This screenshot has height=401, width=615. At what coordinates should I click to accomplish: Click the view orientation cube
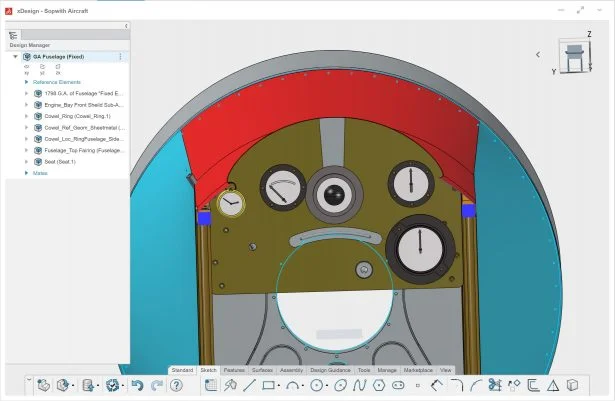coord(575,56)
